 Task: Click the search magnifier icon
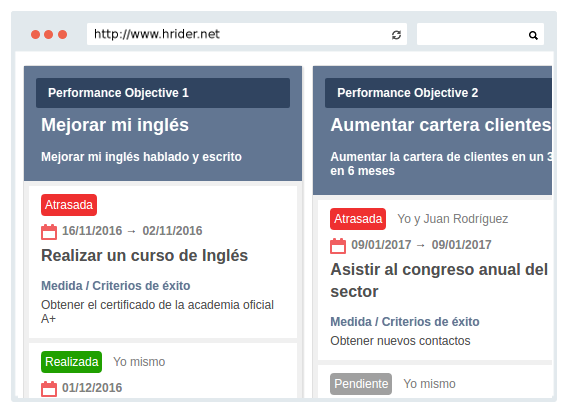click(533, 35)
